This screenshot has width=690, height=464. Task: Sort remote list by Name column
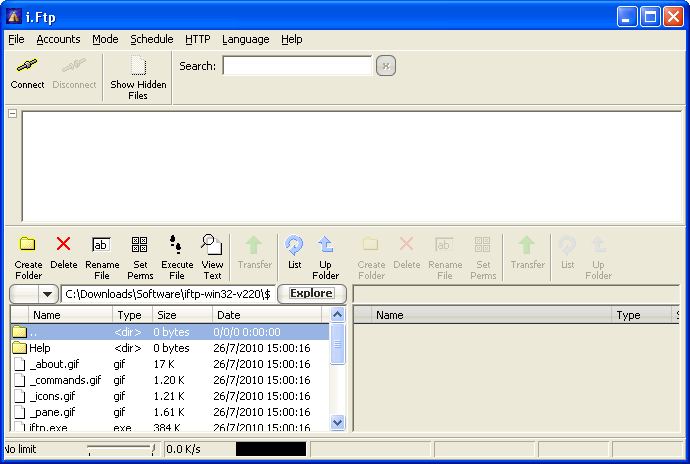(x=492, y=315)
